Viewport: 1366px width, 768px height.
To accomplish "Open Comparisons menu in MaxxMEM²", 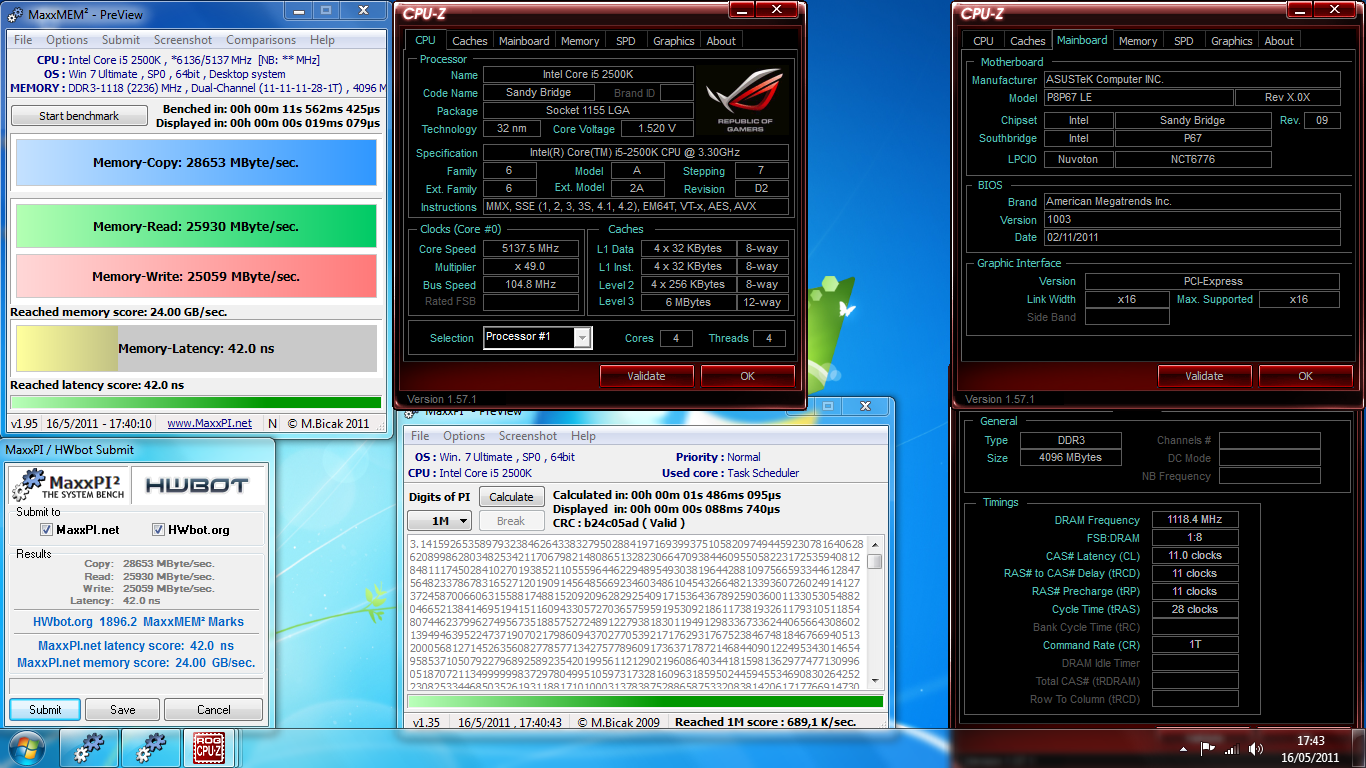I will (x=261, y=40).
